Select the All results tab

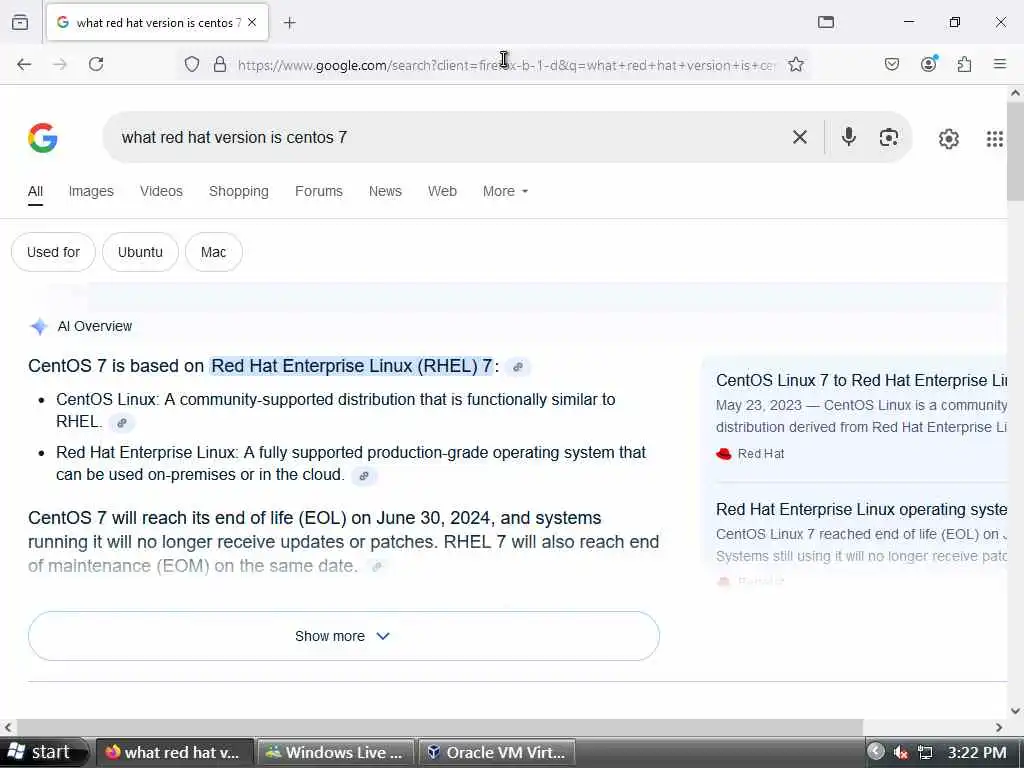(x=35, y=191)
